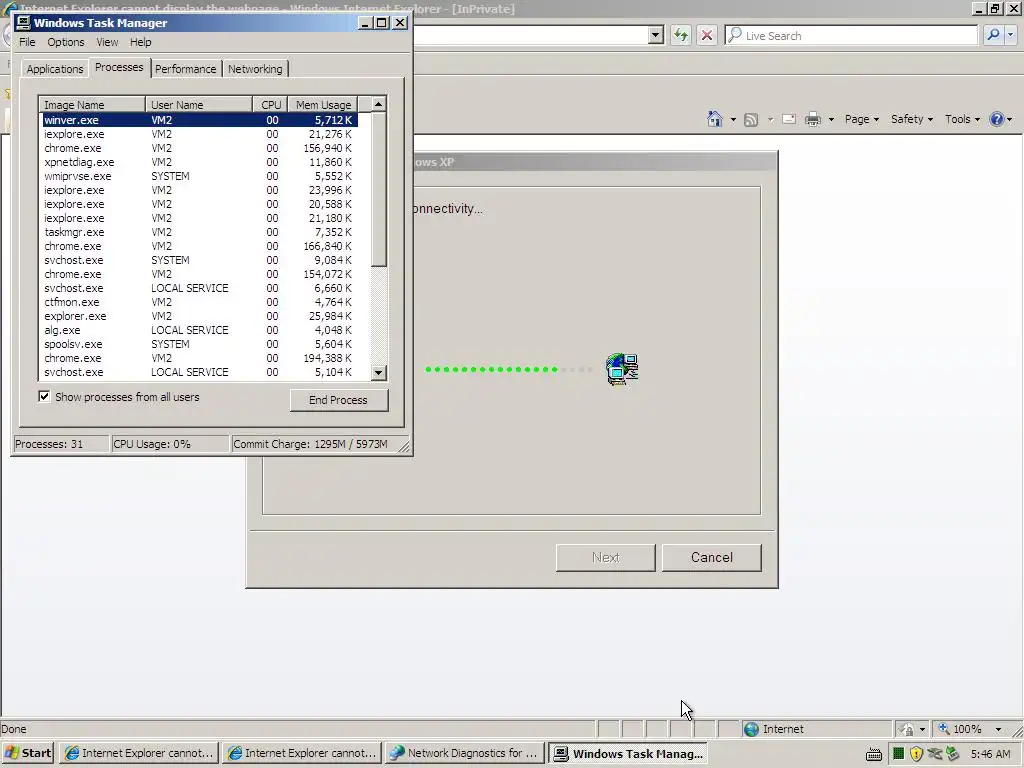Open the address bar dropdown arrow

656,35
